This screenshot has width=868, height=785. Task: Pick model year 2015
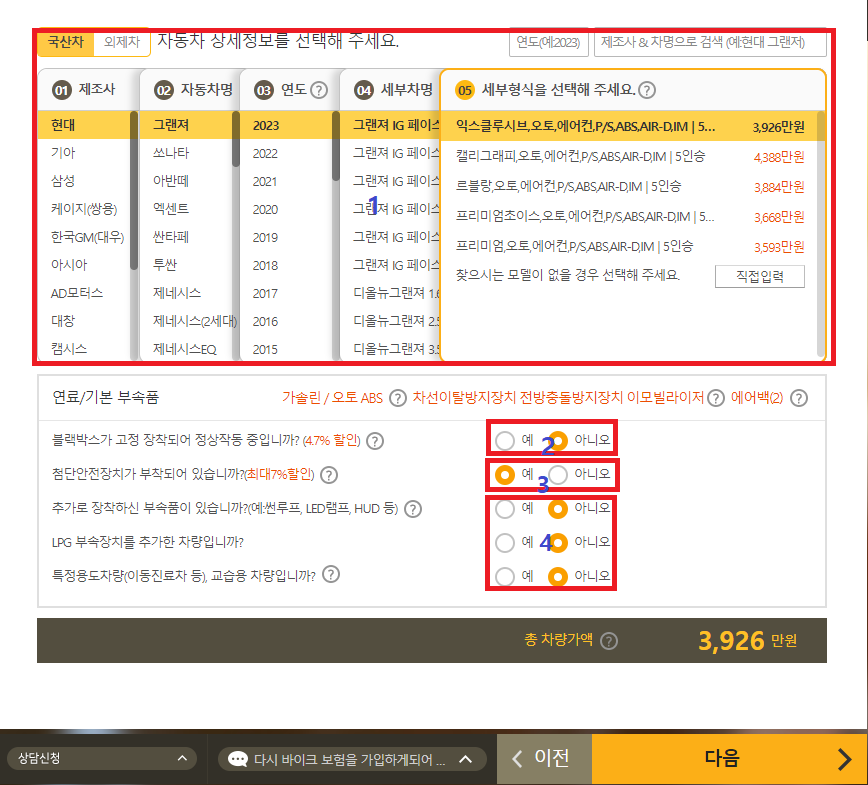(x=265, y=349)
